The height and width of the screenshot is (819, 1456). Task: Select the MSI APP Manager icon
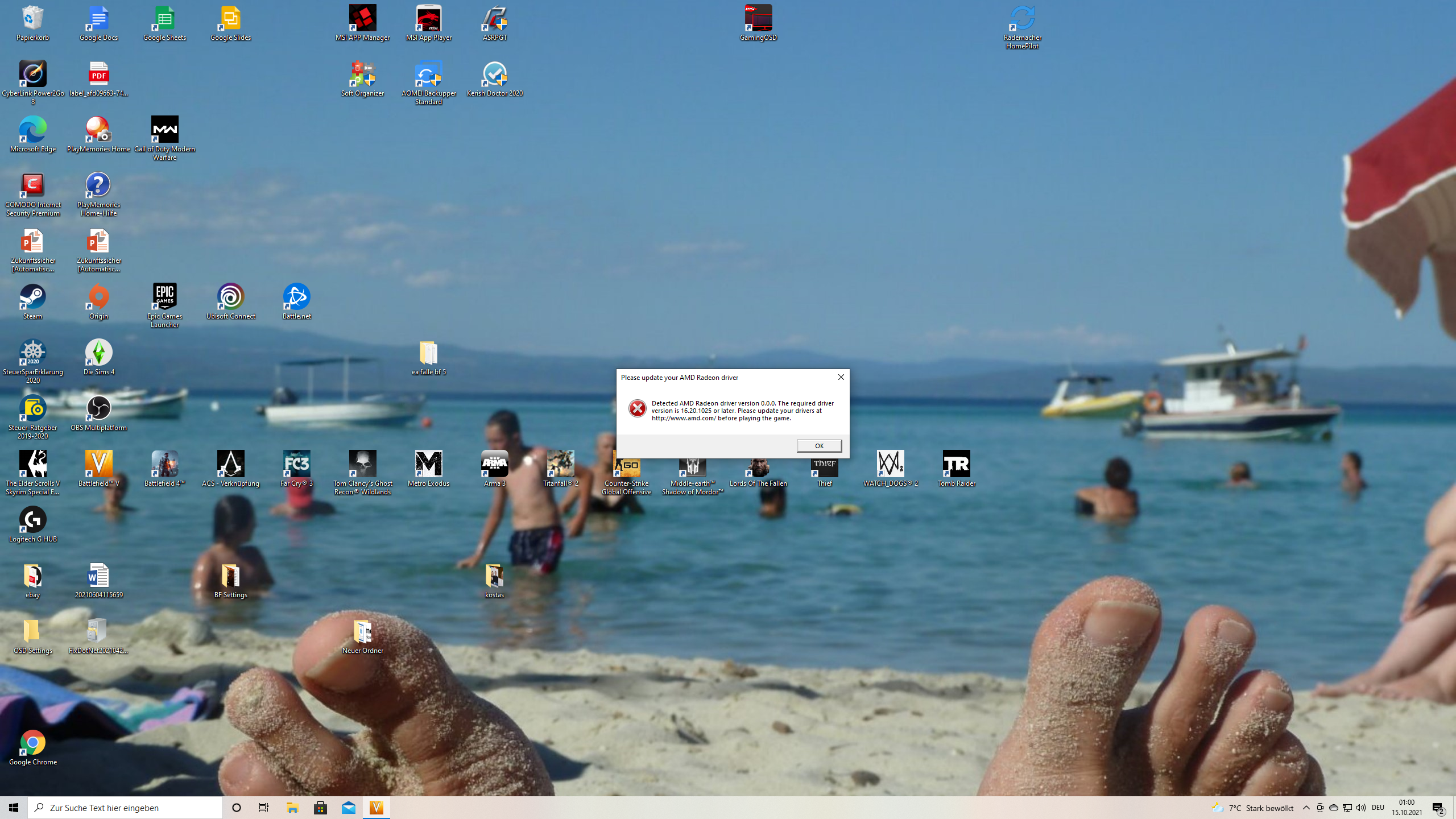[362, 18]
